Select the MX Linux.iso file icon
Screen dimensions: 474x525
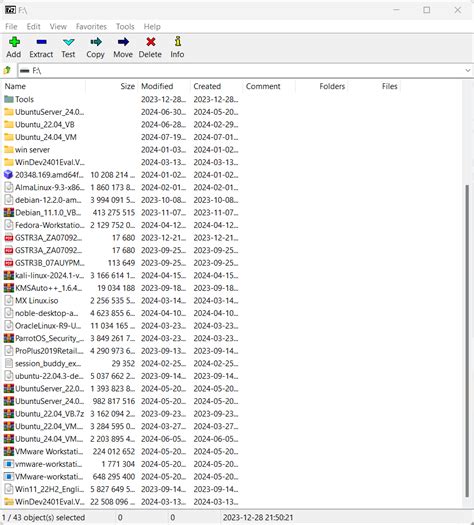(9, 301)
